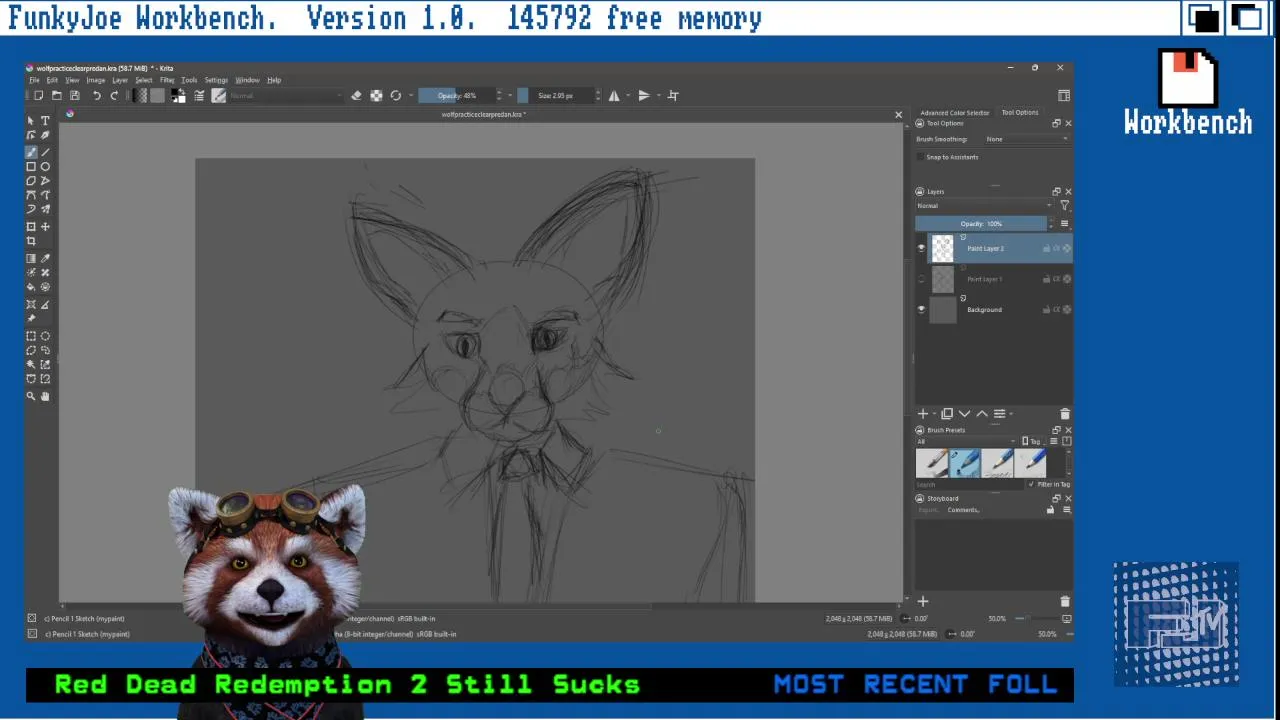This screenshot has width=1280, height=720.
Task: Toggle wrap around mode icon
Action: [x=673, y=95]
